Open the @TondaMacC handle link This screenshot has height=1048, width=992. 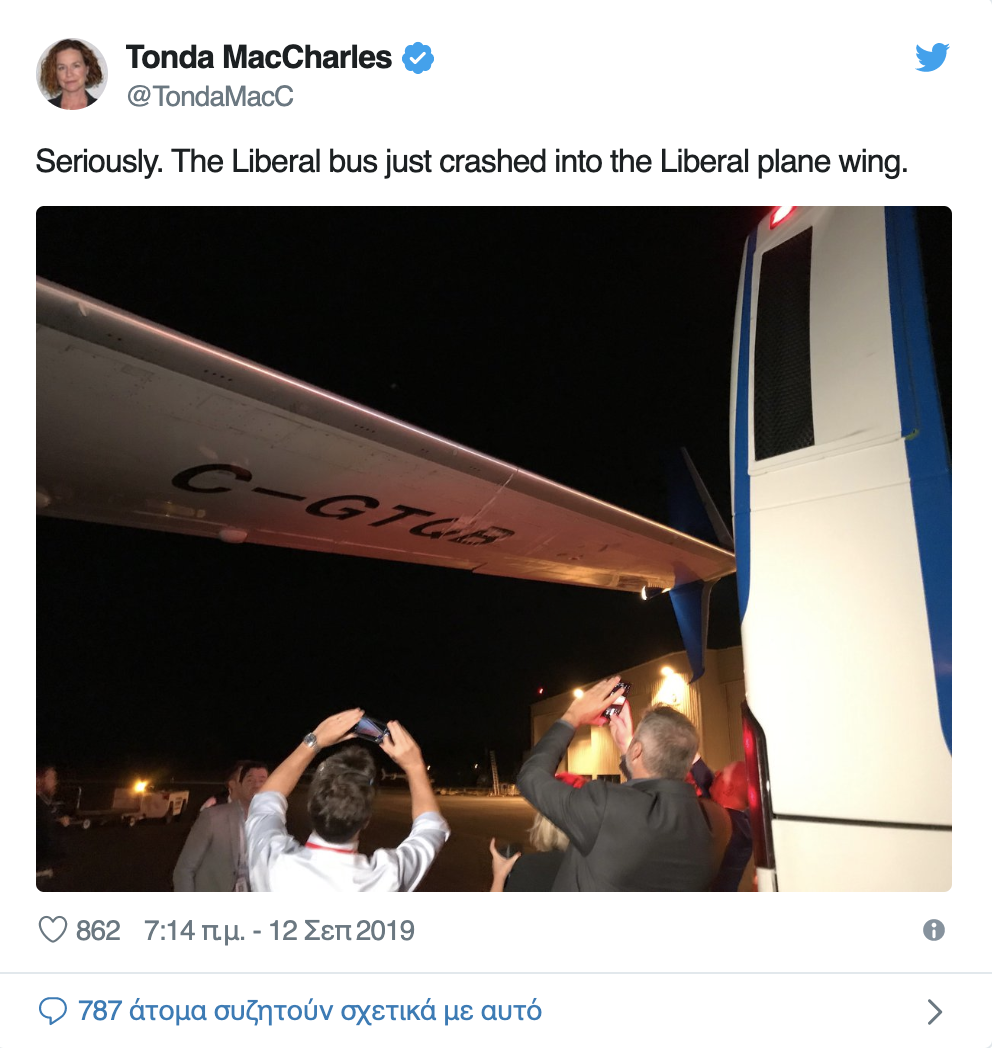210,96
